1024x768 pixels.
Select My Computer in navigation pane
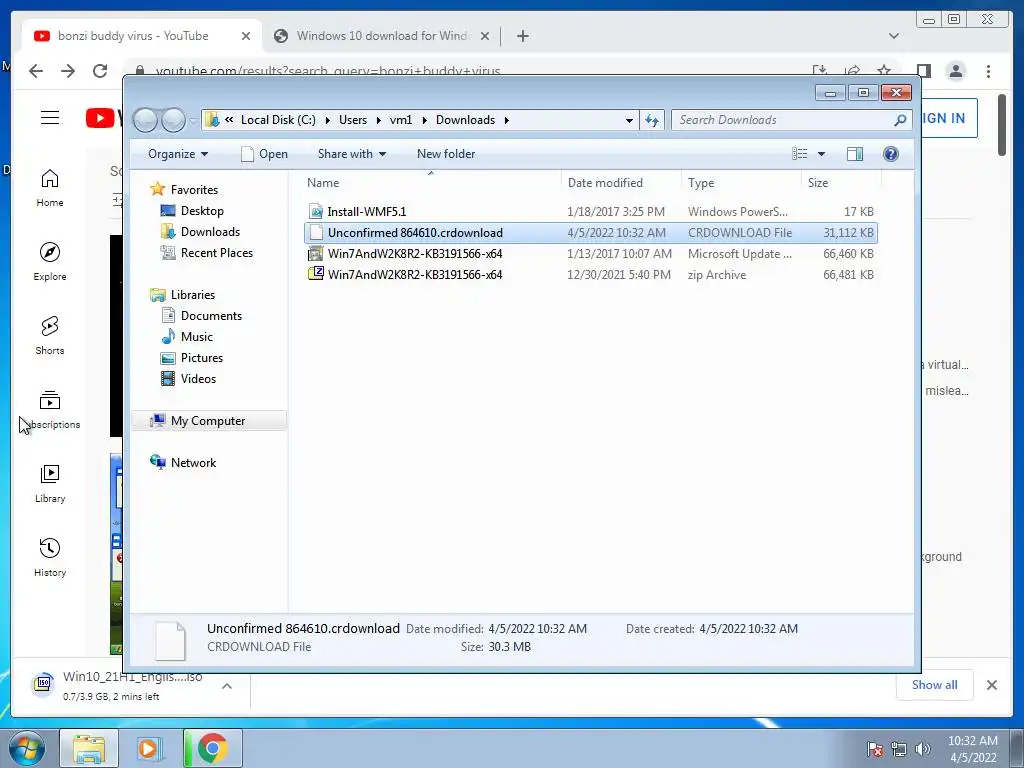coord(208,421)
